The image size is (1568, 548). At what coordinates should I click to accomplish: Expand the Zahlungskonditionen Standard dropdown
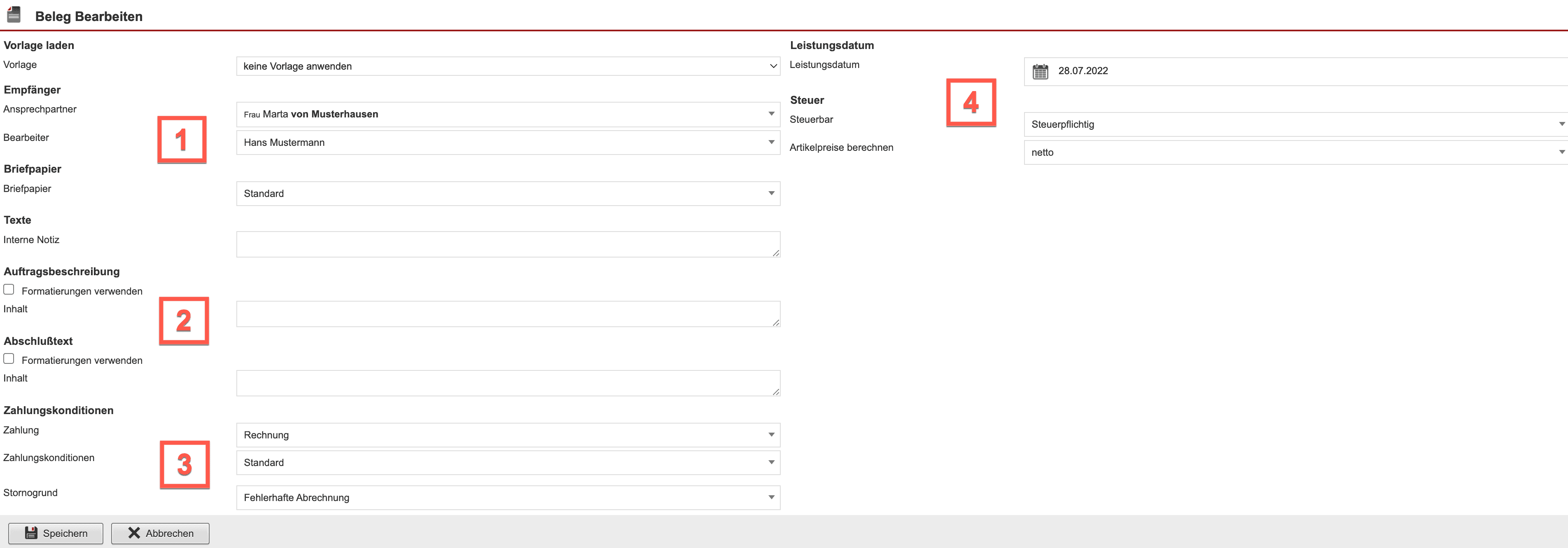[x=508, y=462]
